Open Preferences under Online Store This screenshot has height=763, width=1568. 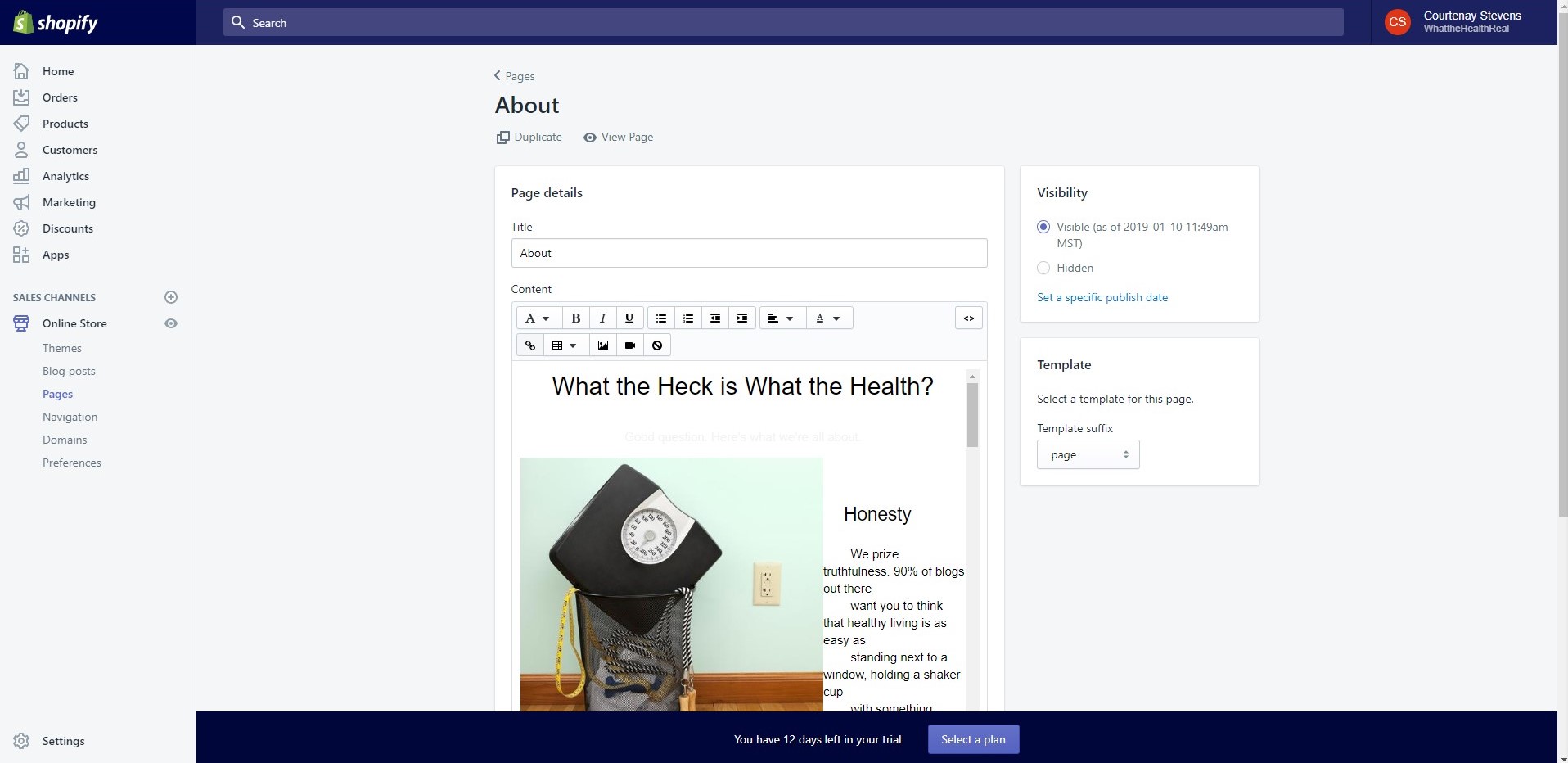(72, 463)
